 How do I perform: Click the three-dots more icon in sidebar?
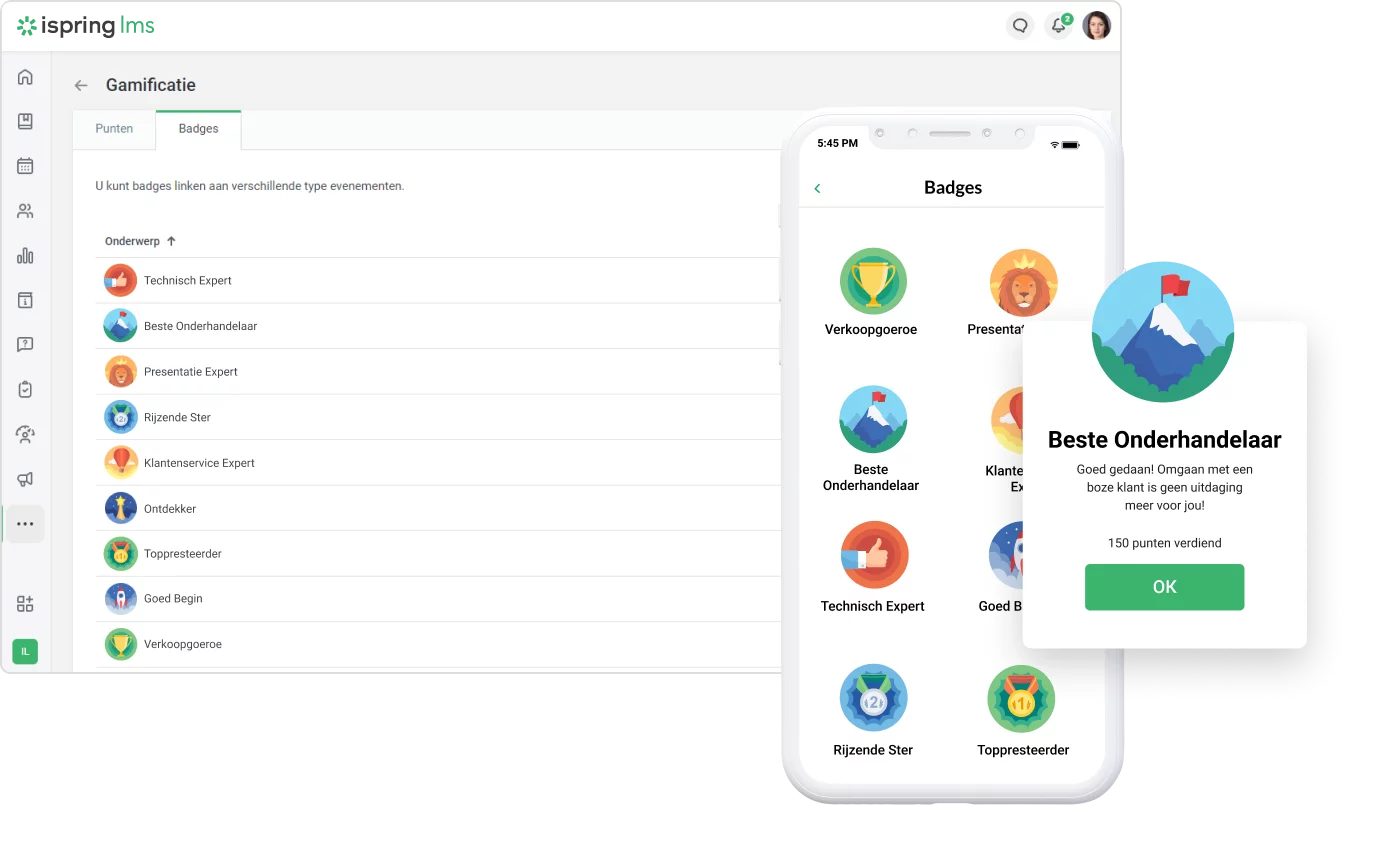click(25, 524)
